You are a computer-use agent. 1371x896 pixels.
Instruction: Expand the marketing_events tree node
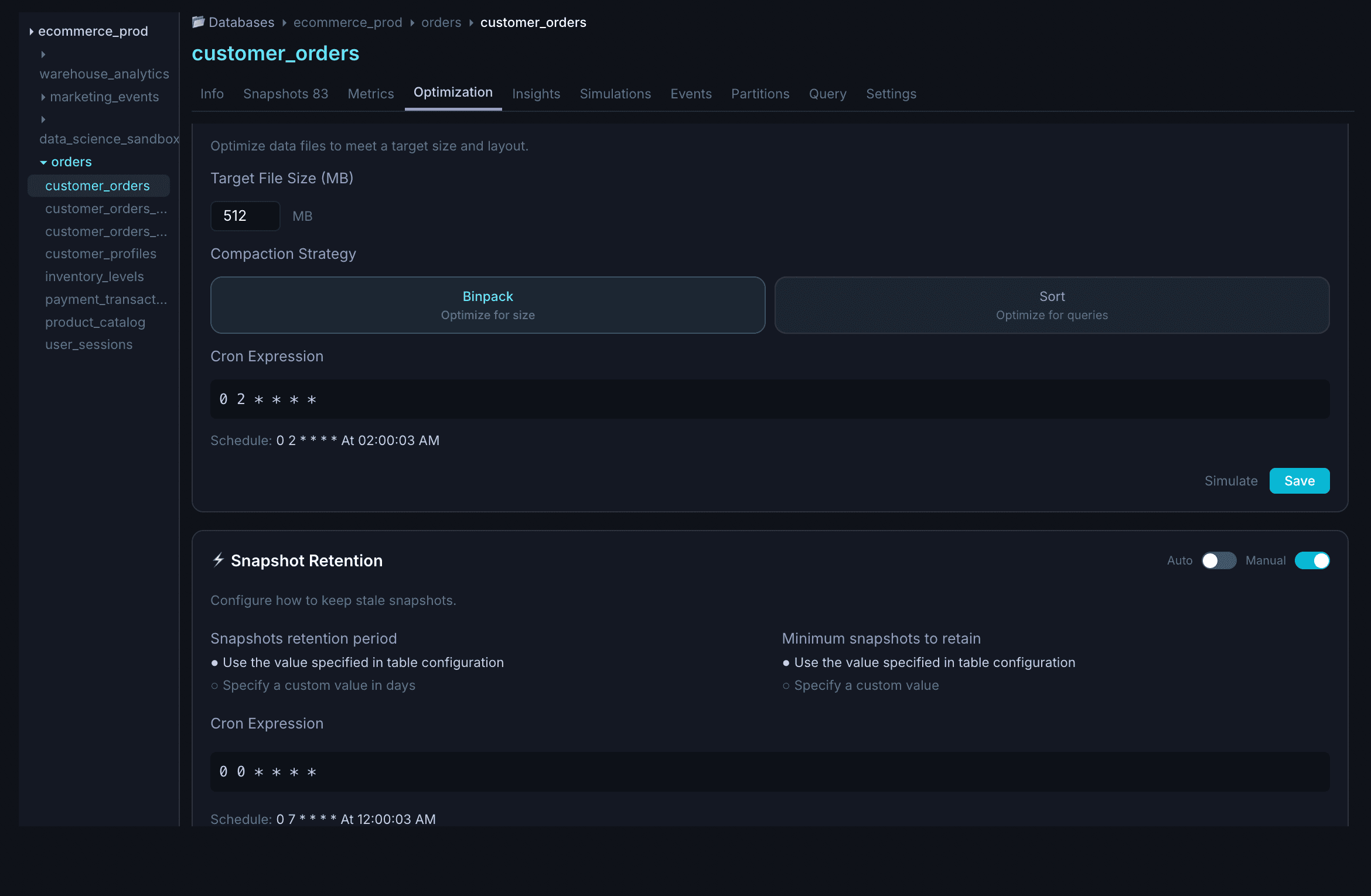click(43, 97)
